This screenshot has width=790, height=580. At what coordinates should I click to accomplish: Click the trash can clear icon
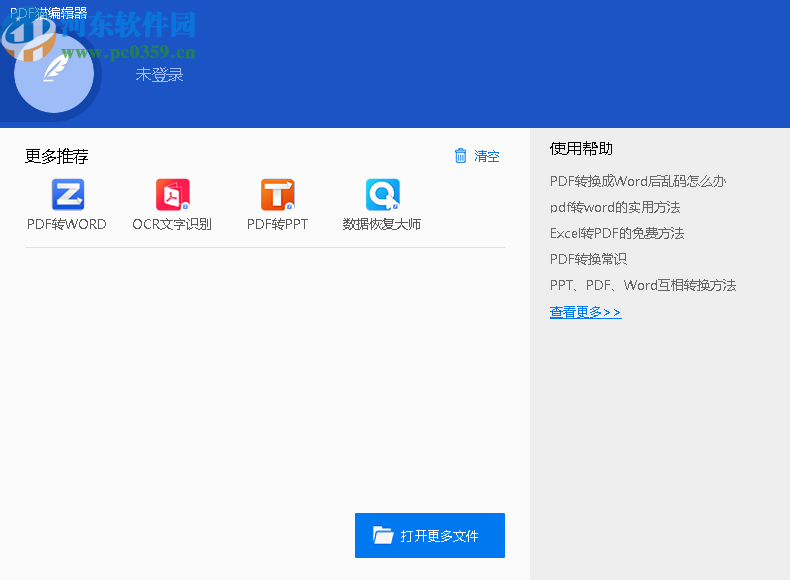[460, 156]
